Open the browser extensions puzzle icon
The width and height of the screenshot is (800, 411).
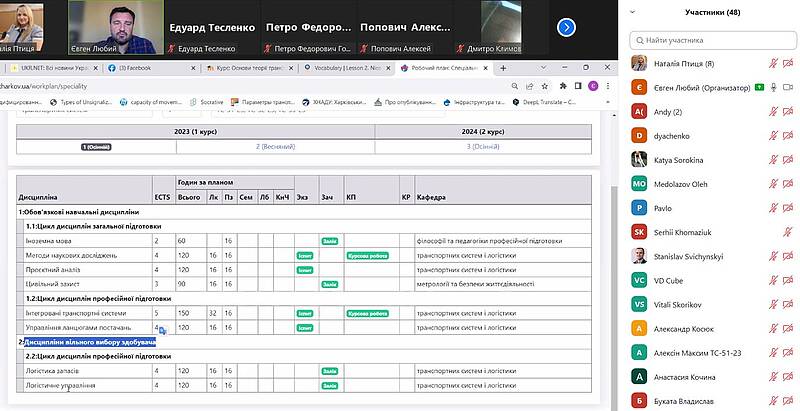tap(563, 86)
